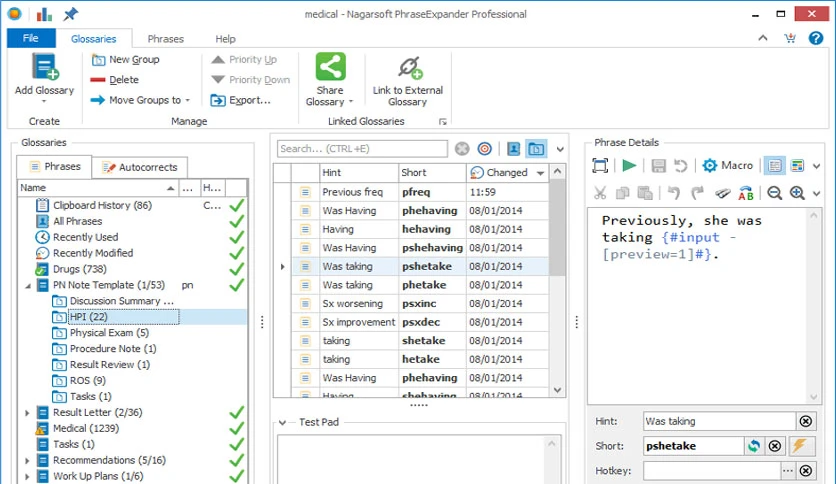Click the refresh icon beside Short field
This screenshot has width=836, height=484.
(753, 446)
